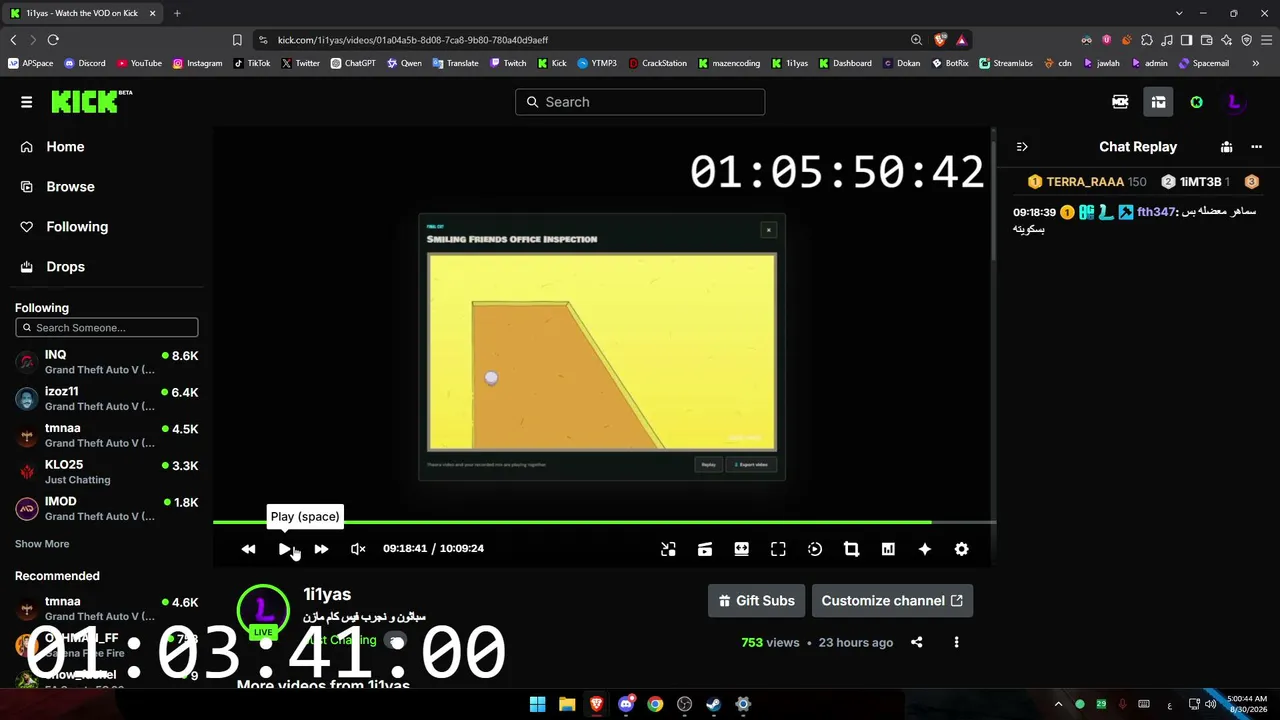
Task: Open KLO25 channel from Following list
Action: [107, 472]
